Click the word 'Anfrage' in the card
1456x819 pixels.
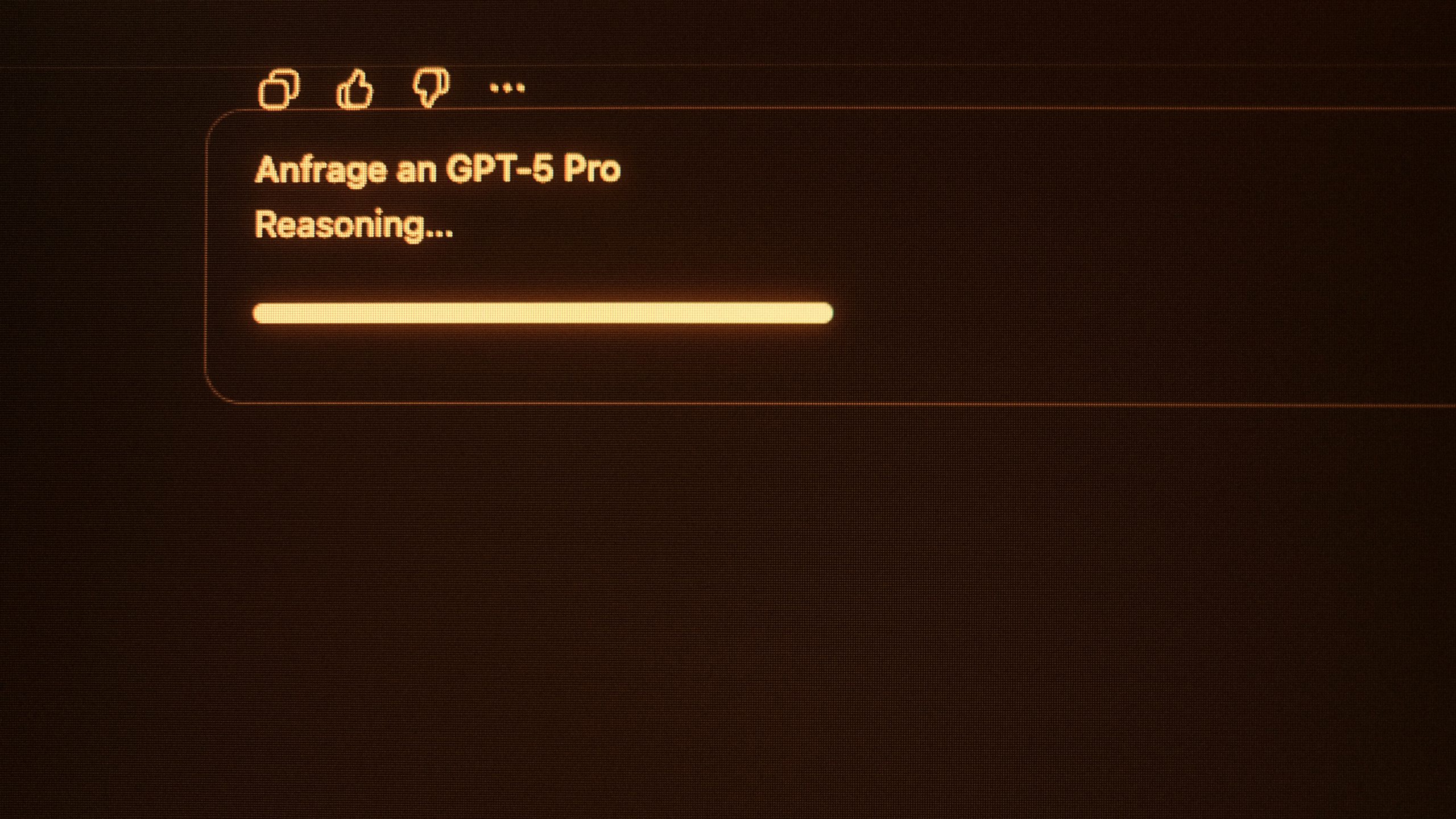click(x=320, y=171)
